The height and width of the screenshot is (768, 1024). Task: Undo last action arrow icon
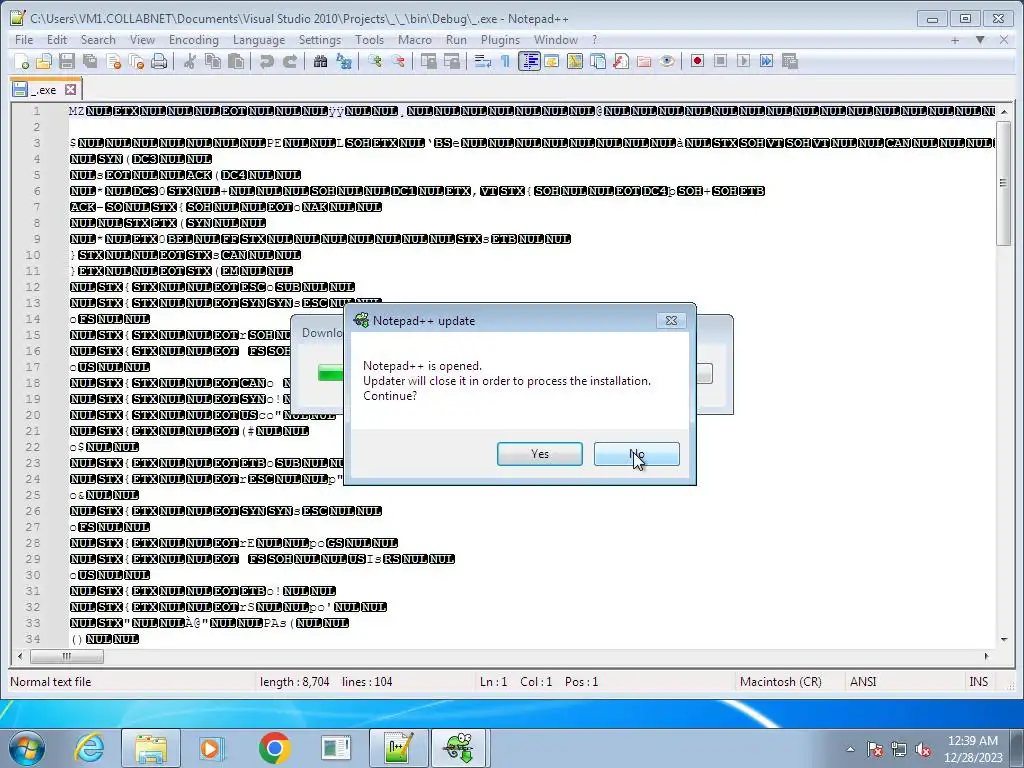pyautogui.click(x=266, y=61)
